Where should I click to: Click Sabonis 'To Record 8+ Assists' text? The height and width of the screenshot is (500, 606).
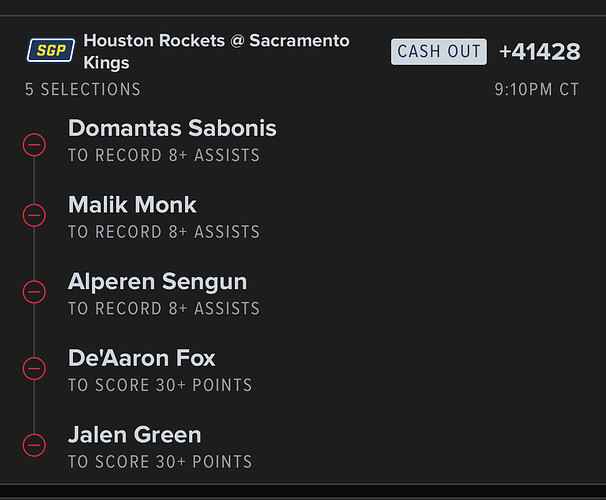(x=164, y=156)
